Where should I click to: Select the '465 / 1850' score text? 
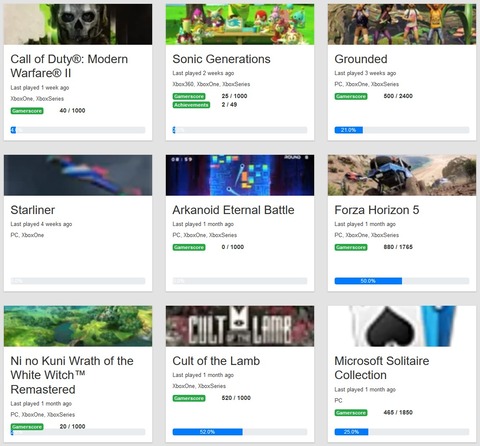point(398,412)
